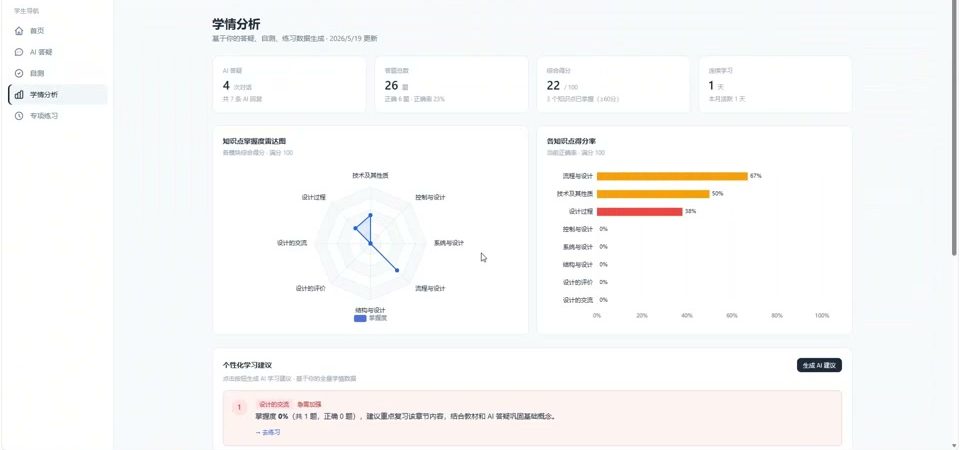Click bar chart row label 设计的交流

[x=578, y=300]
